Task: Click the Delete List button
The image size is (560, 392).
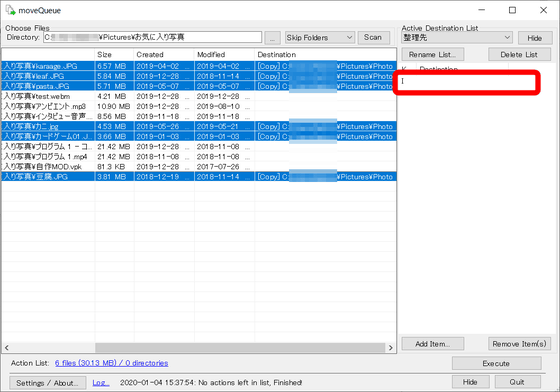Action: [x=519, y=55]
